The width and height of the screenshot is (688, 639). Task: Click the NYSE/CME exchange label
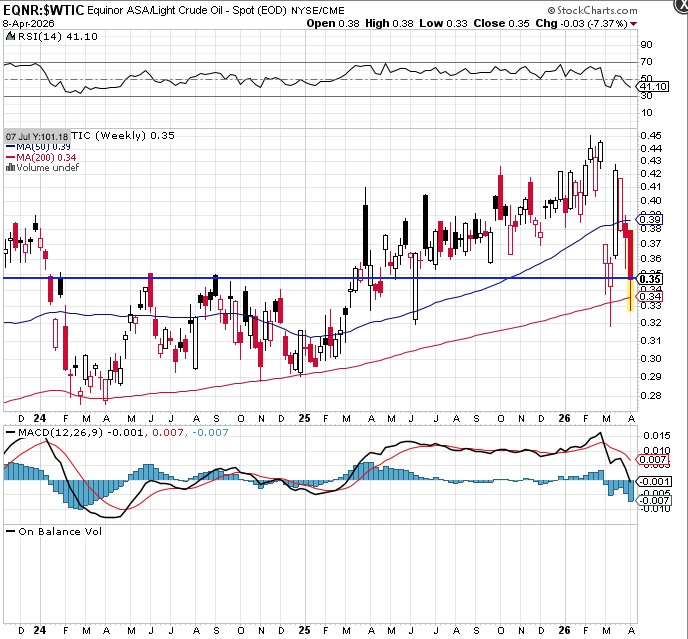318,11
